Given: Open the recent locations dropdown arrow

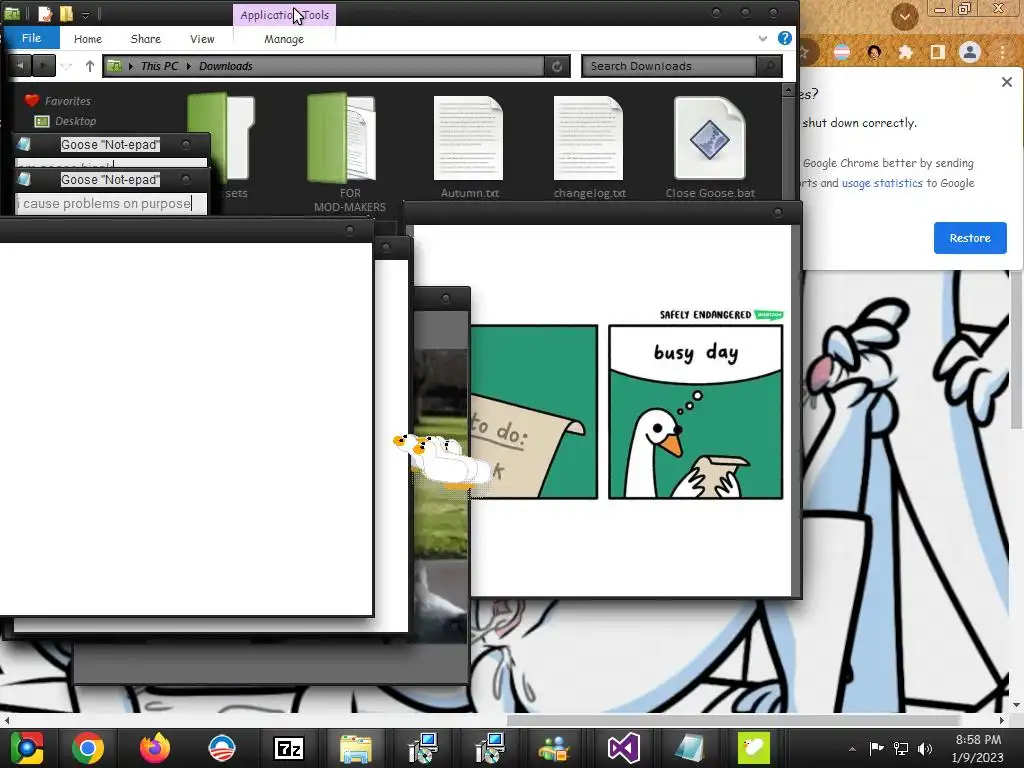Looking at the screenshot, I should [66, 67].
